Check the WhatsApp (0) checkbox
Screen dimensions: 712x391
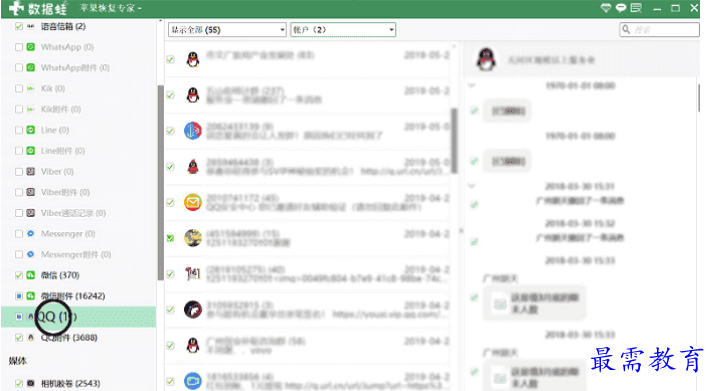click(19, 47)
